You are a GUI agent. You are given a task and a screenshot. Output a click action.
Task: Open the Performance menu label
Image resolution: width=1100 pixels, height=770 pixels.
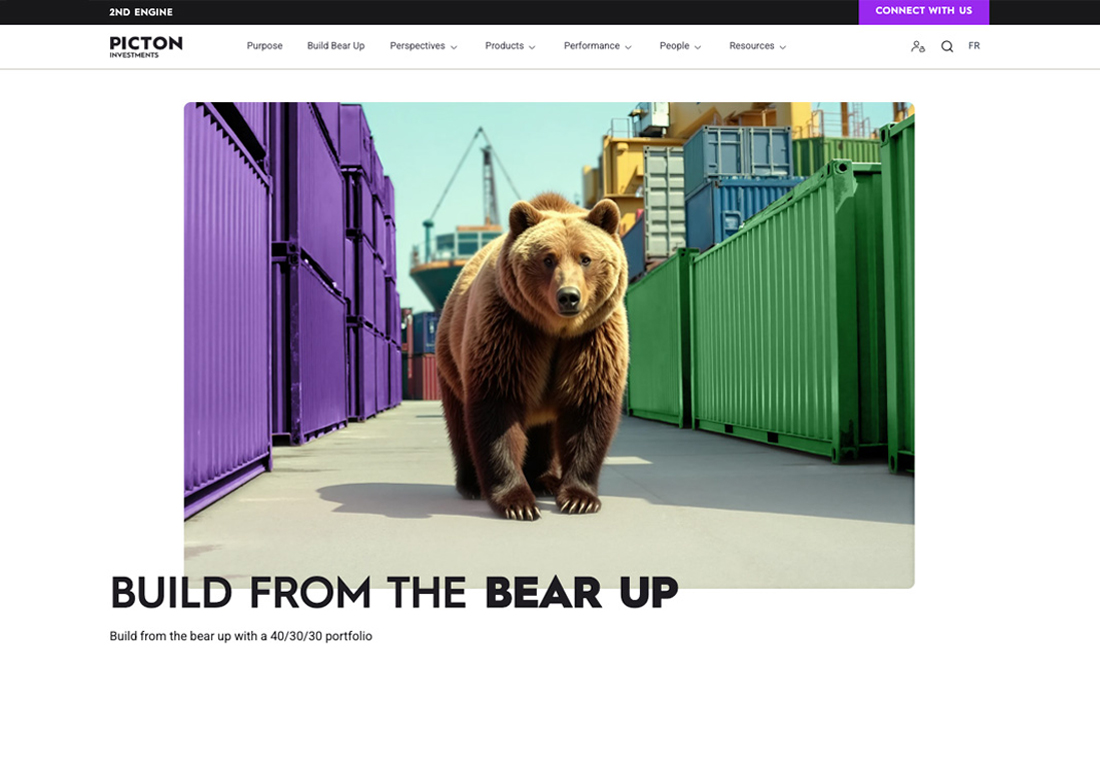(591, 46)
